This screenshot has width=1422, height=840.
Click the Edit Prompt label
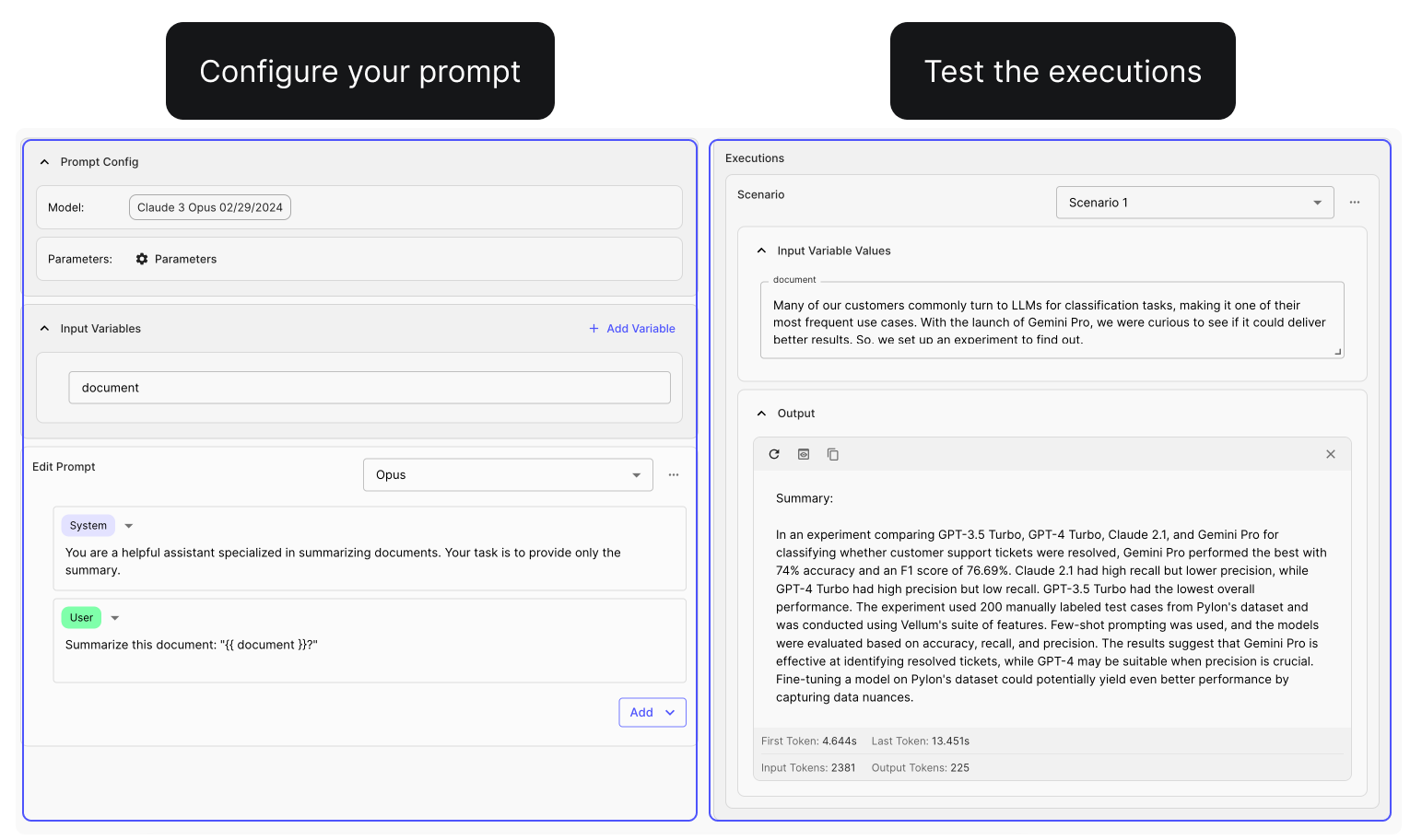coord(64,467)
